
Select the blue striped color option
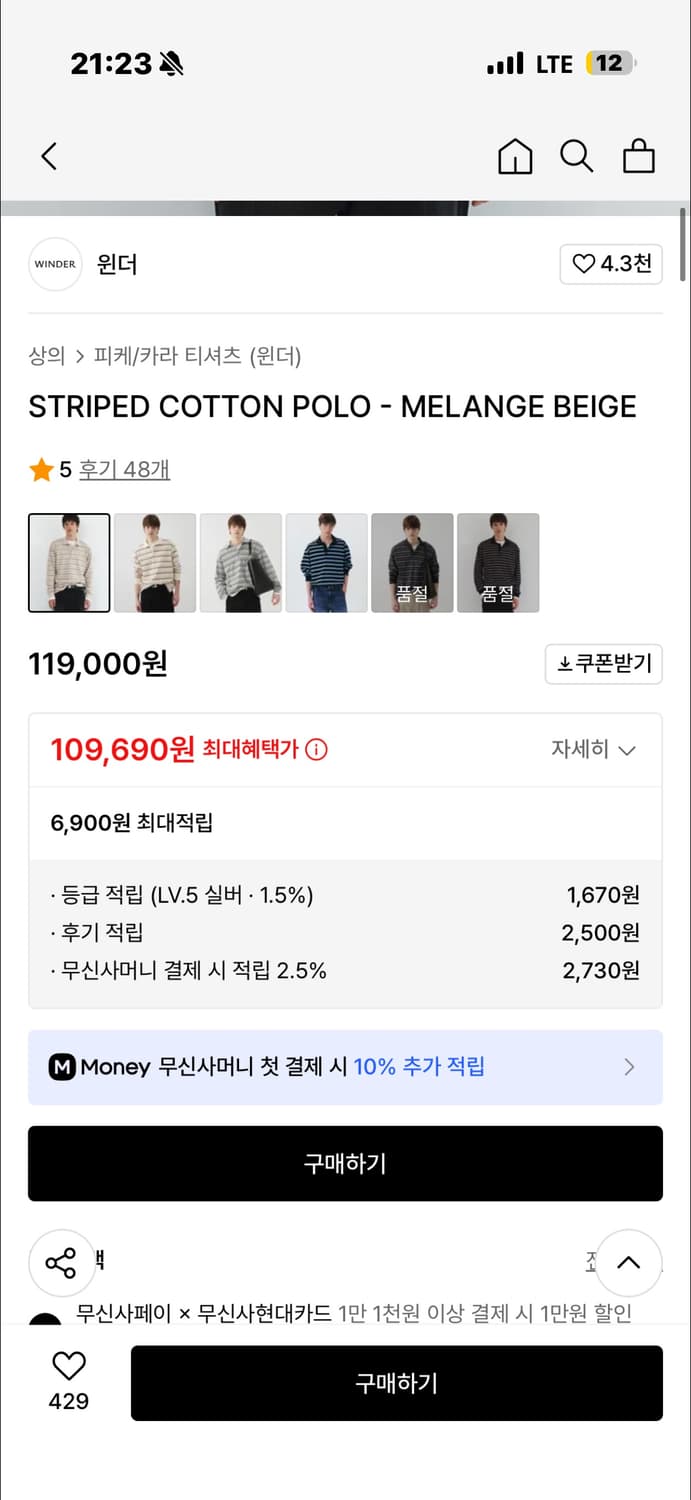point(327,562)
